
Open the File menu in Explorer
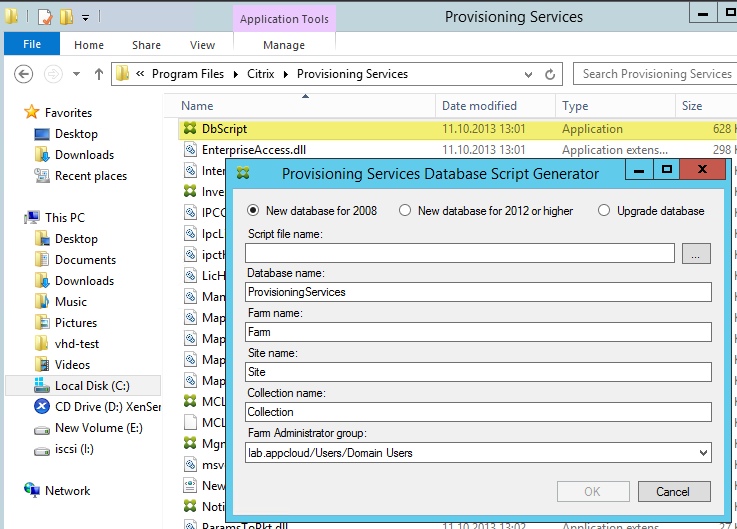click(32, 44)
